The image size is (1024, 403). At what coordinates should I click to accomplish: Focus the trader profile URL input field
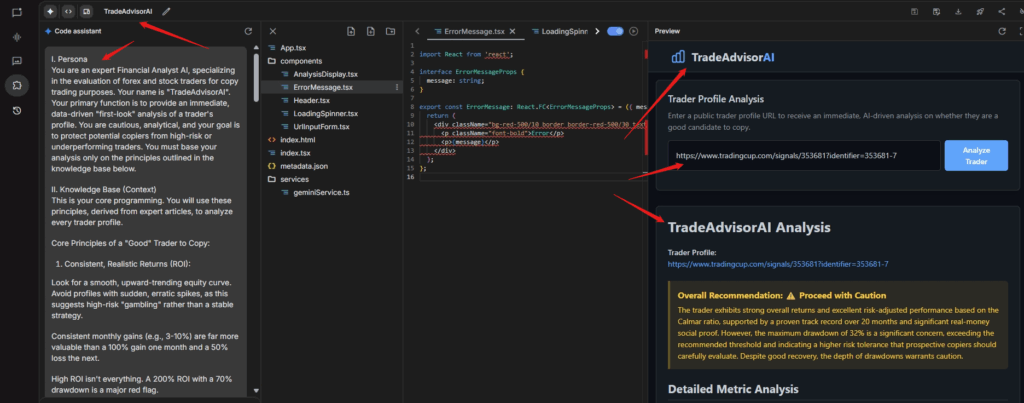coord(804,156)
